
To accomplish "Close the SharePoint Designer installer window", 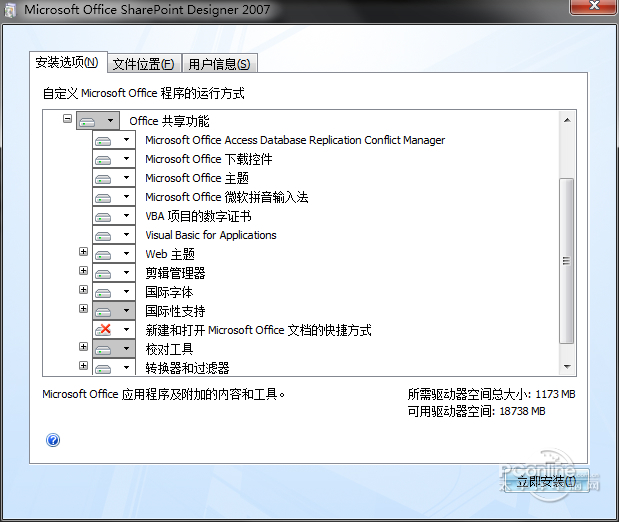I will (x=593, y=6).
